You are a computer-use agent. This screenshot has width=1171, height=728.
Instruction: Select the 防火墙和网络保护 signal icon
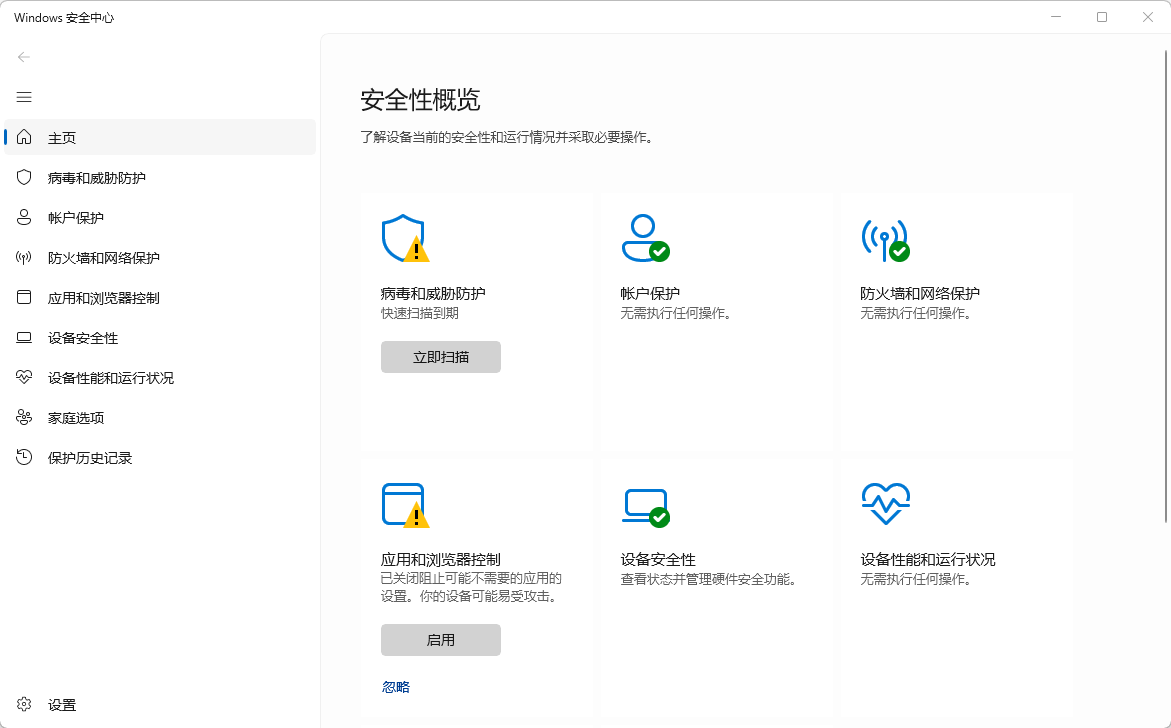(886, 238)
